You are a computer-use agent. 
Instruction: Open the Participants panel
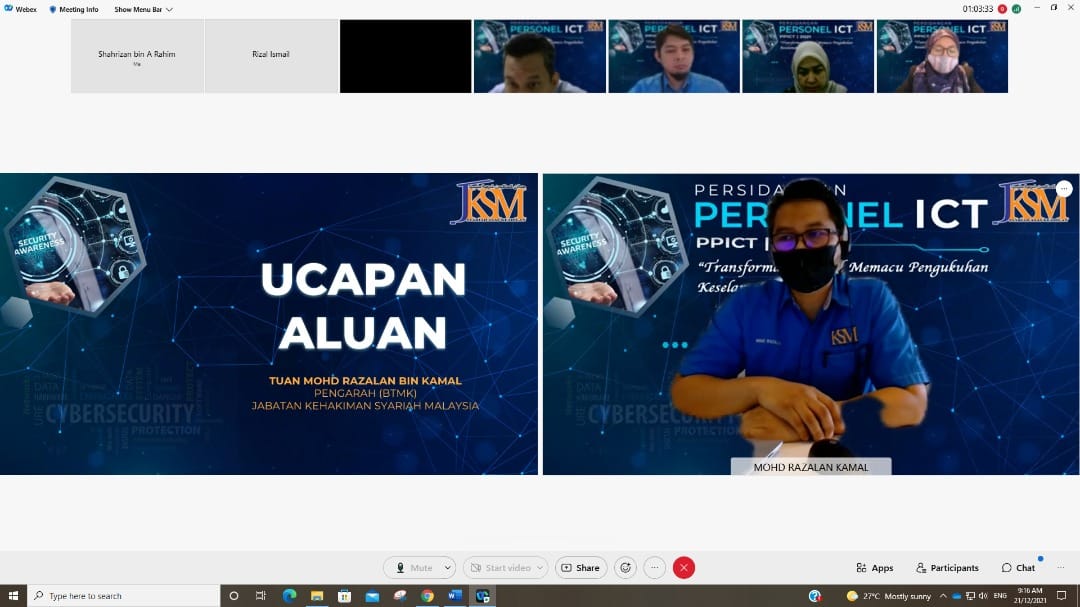947,568
